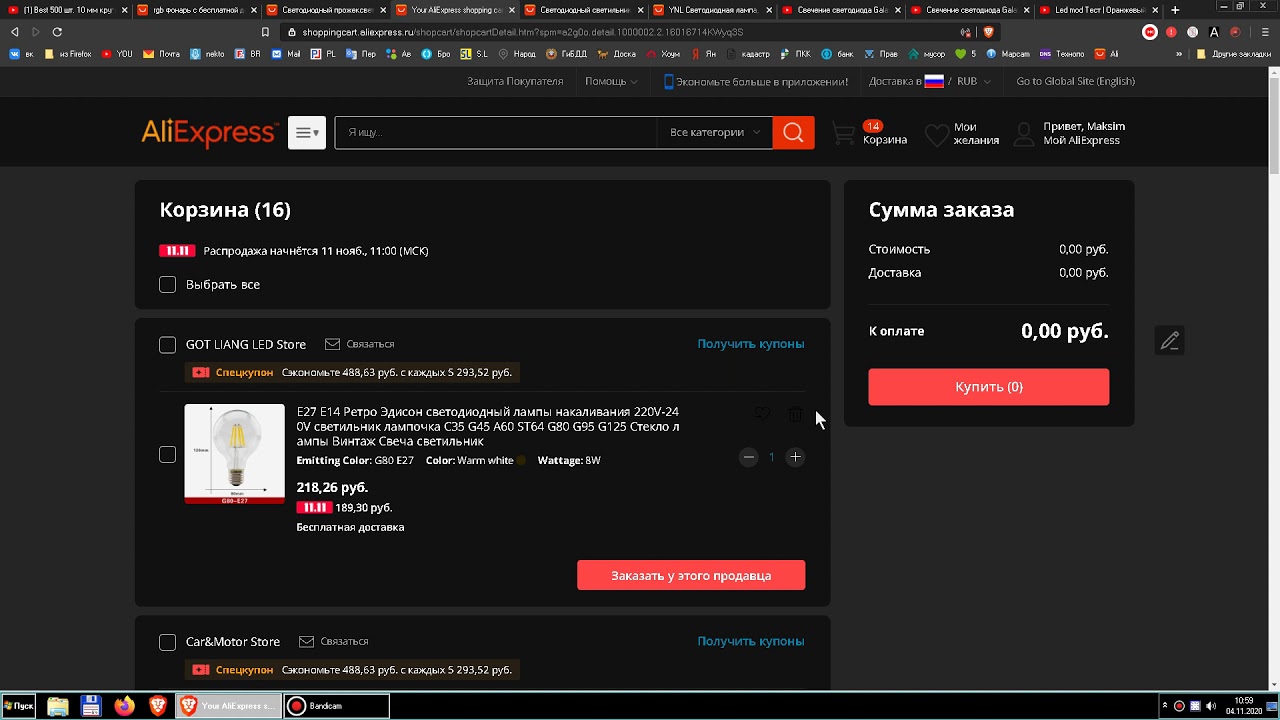1280x720 pixels.
Task: Increase quantity of the Edison lamp
Action: (795, 457)
